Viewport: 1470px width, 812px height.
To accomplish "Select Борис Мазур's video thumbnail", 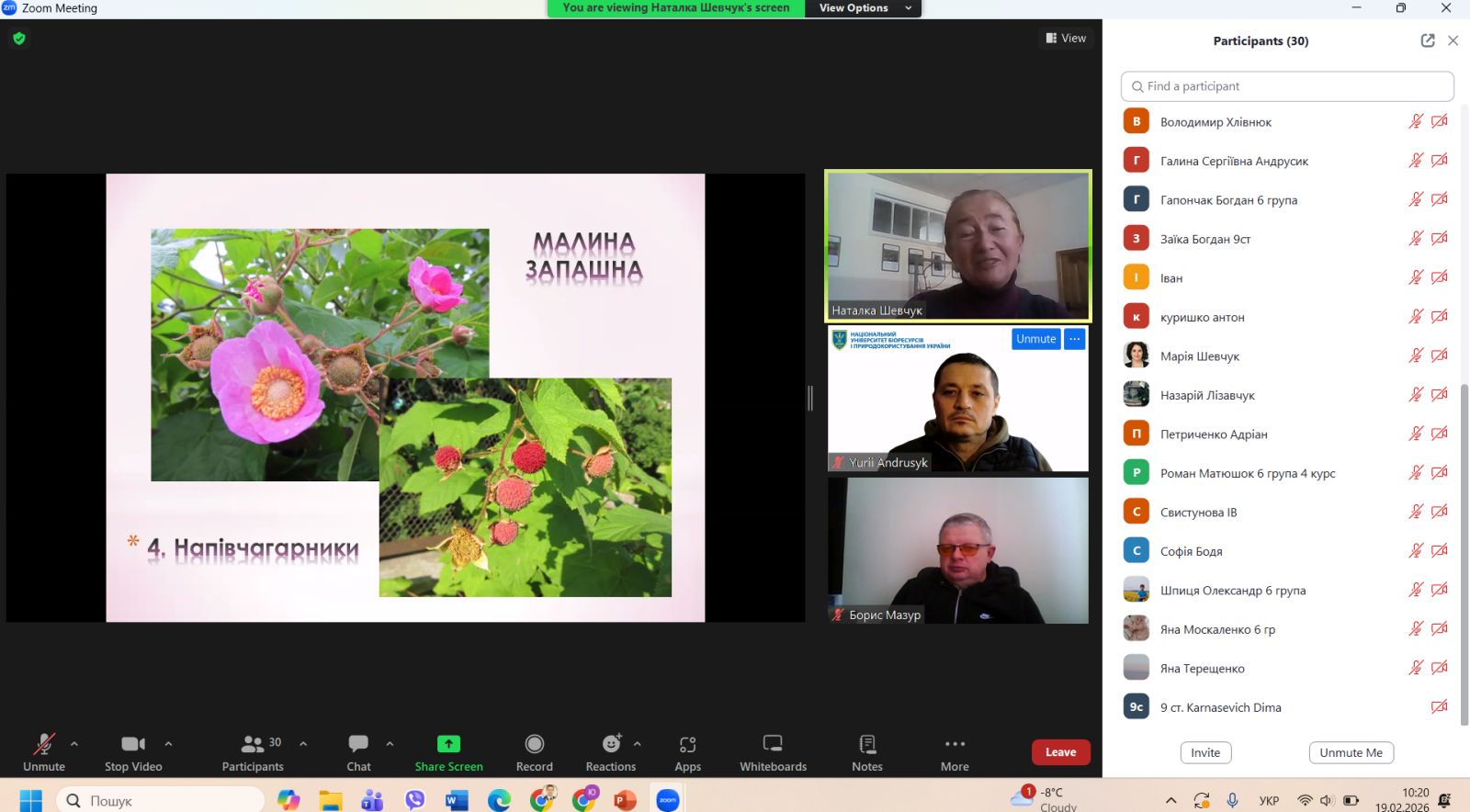I will (x=958, y=550).
